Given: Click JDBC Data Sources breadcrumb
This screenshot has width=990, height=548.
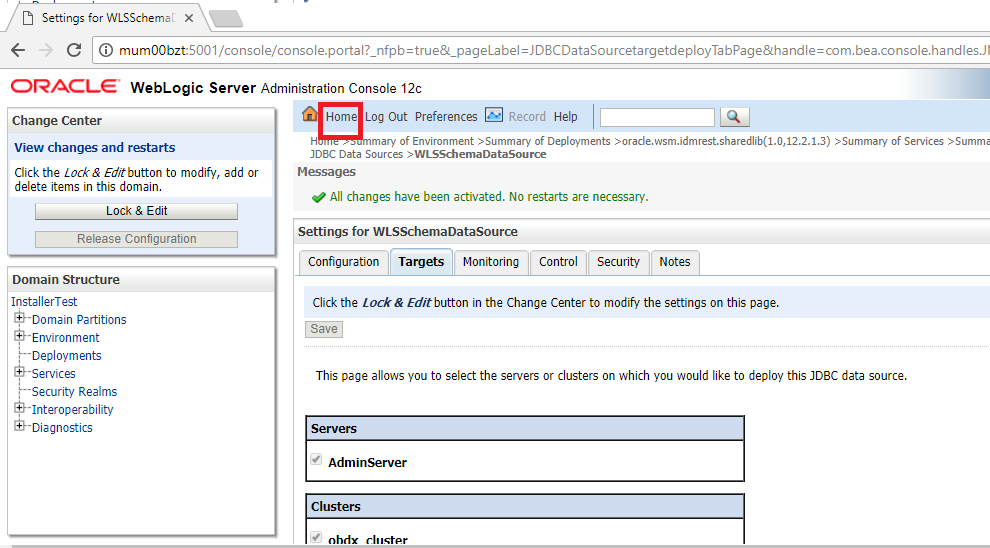Looking at the screenshot, I should click(356, 154).
